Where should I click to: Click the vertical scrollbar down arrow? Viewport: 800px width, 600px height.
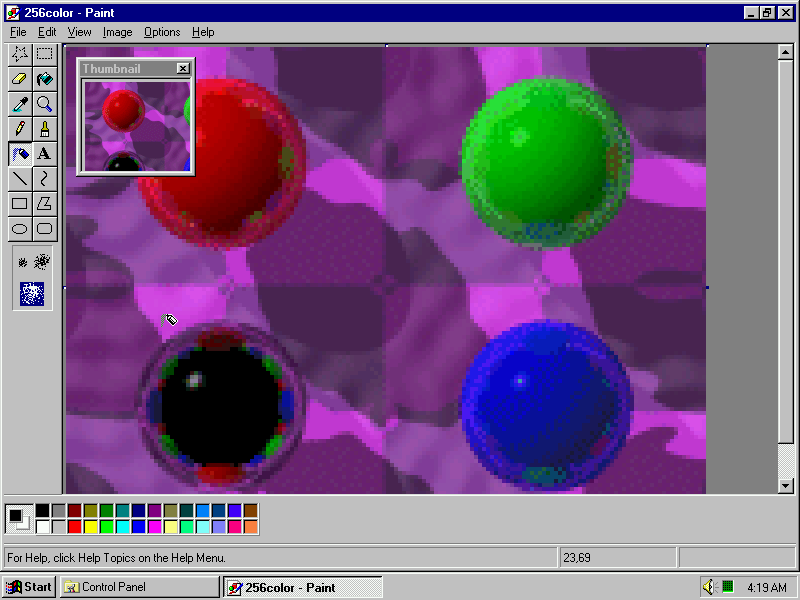click(785, 486)
